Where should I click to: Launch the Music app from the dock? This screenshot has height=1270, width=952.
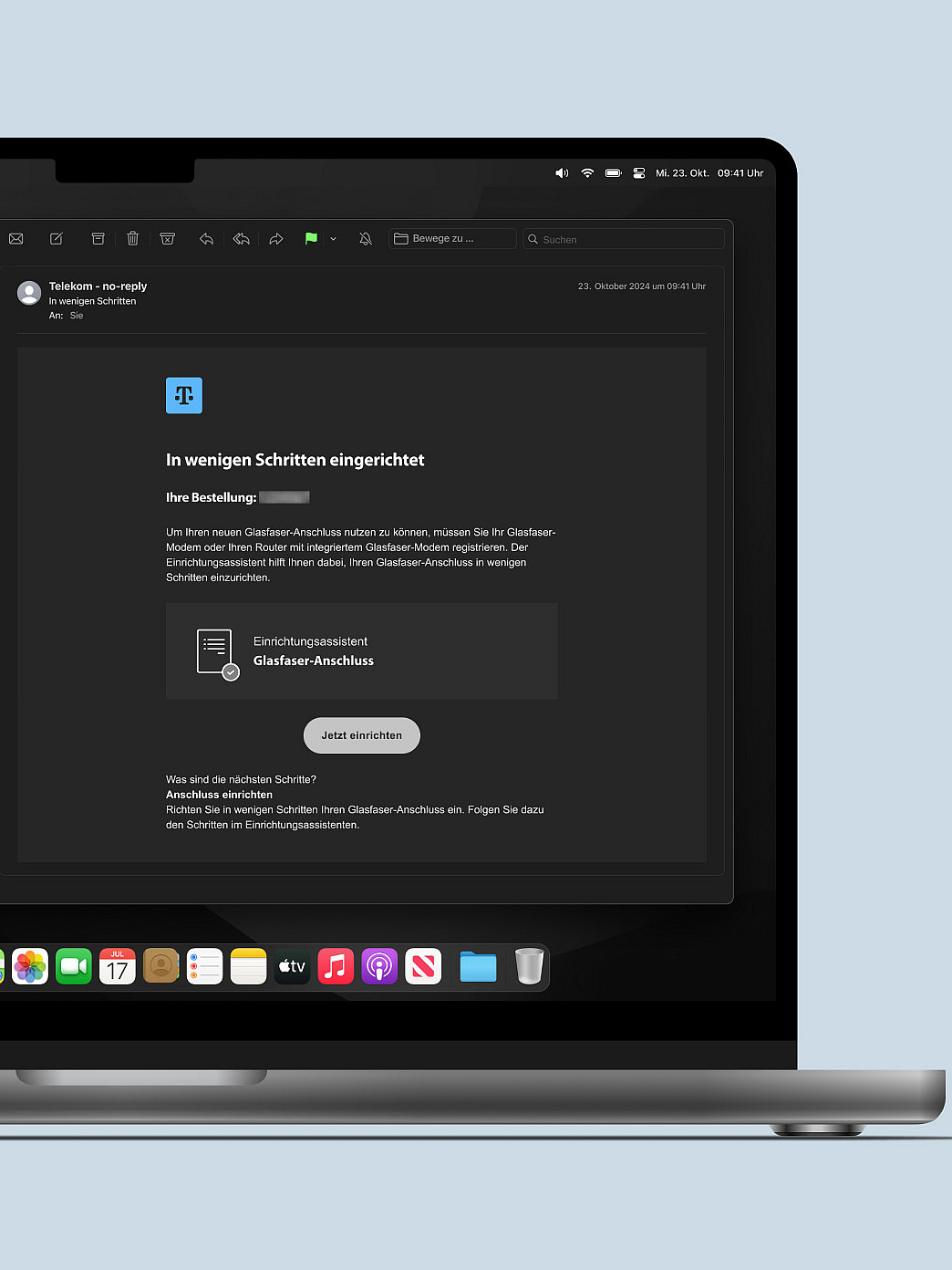coord(336,967)
